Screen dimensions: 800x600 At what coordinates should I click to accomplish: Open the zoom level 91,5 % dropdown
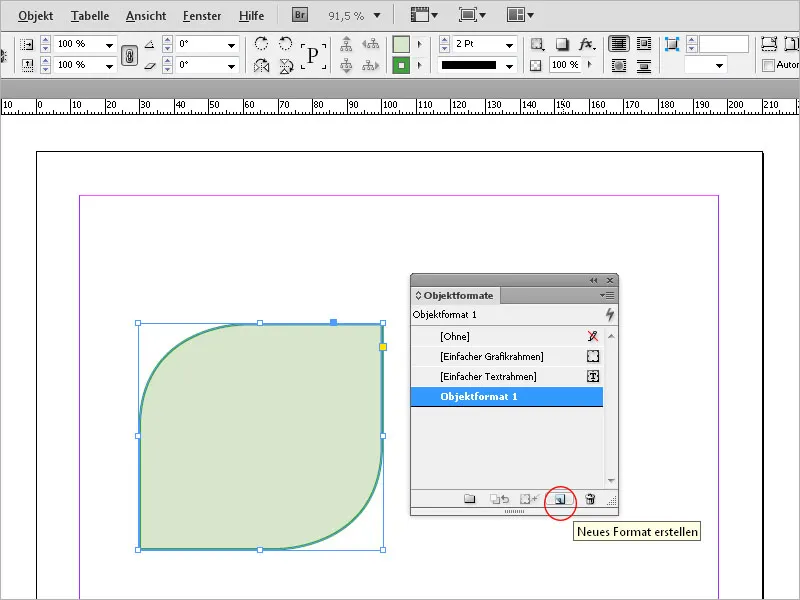tap(377, 16)
